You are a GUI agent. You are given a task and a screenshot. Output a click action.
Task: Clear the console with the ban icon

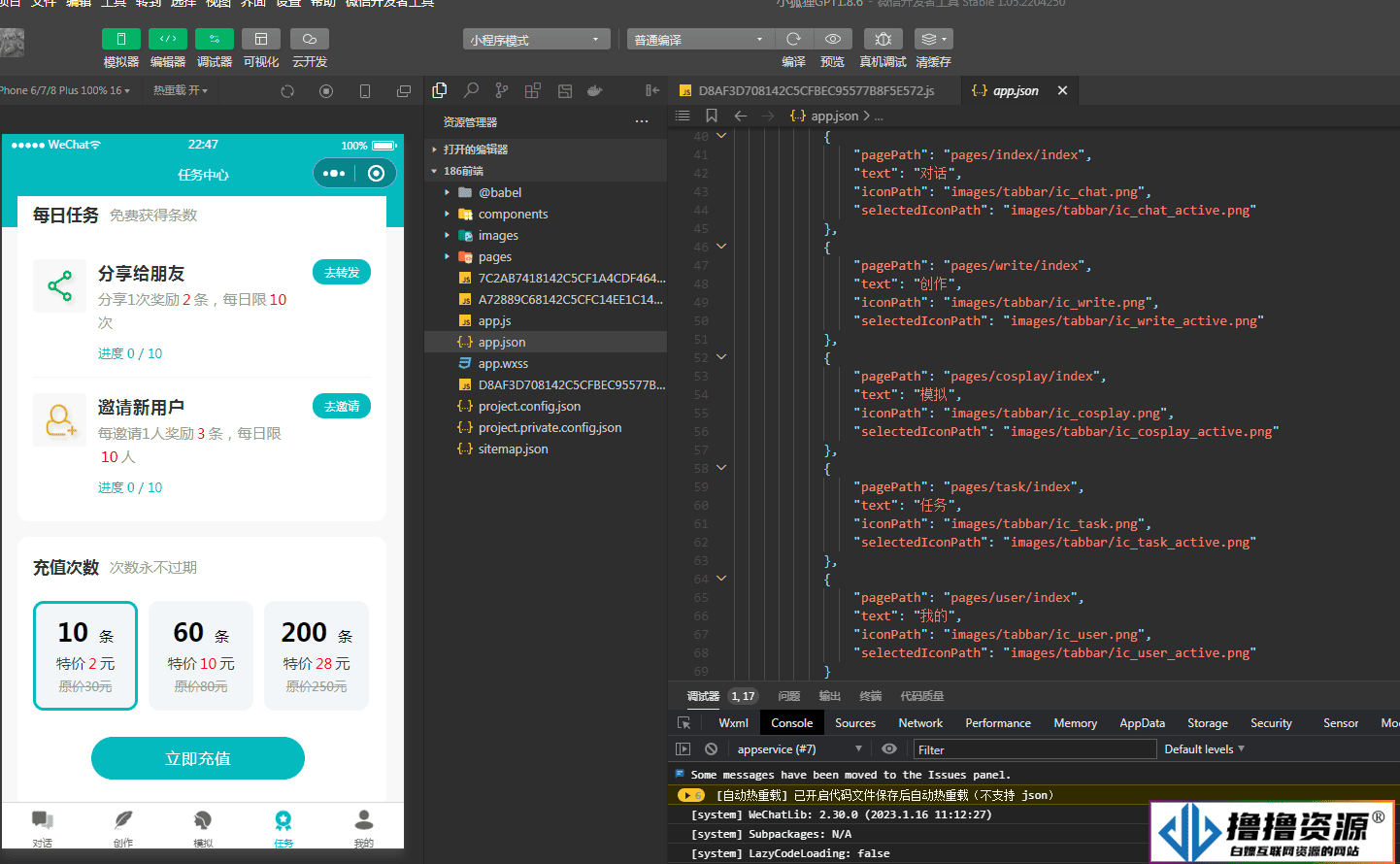(x=711, y=749)
